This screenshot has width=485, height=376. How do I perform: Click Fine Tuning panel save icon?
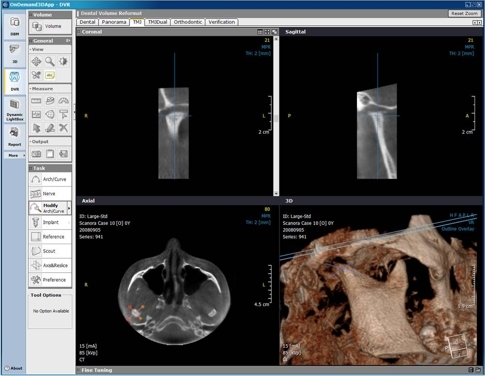[471, 370]
